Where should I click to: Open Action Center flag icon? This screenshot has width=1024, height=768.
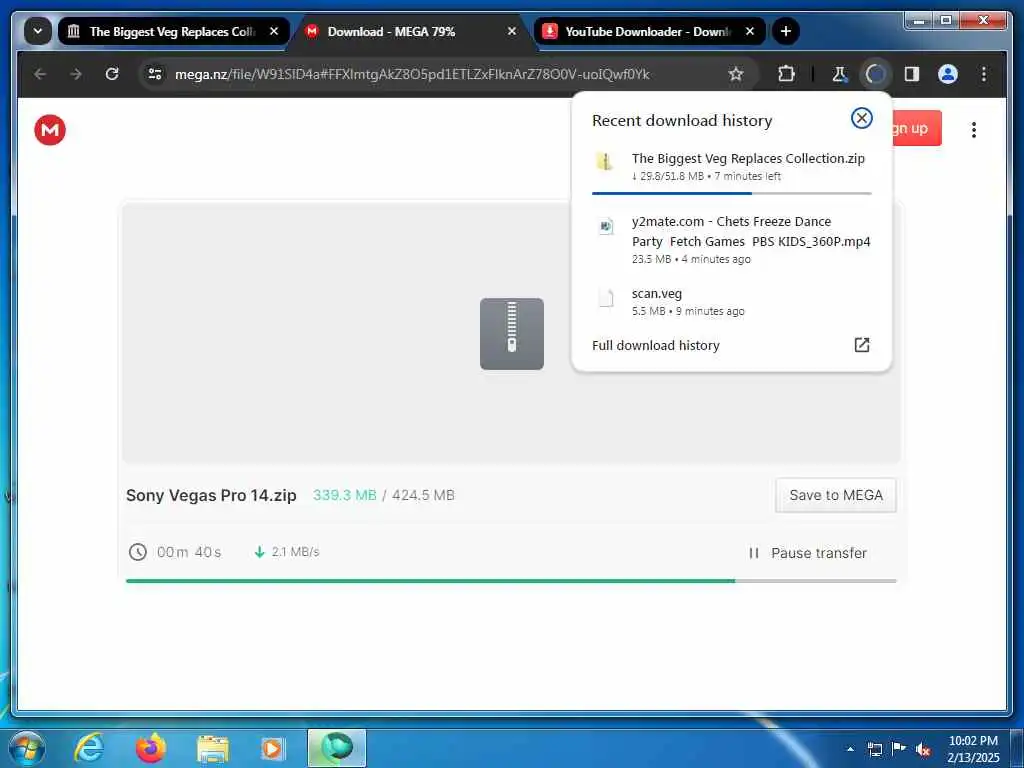click(899, 749)
